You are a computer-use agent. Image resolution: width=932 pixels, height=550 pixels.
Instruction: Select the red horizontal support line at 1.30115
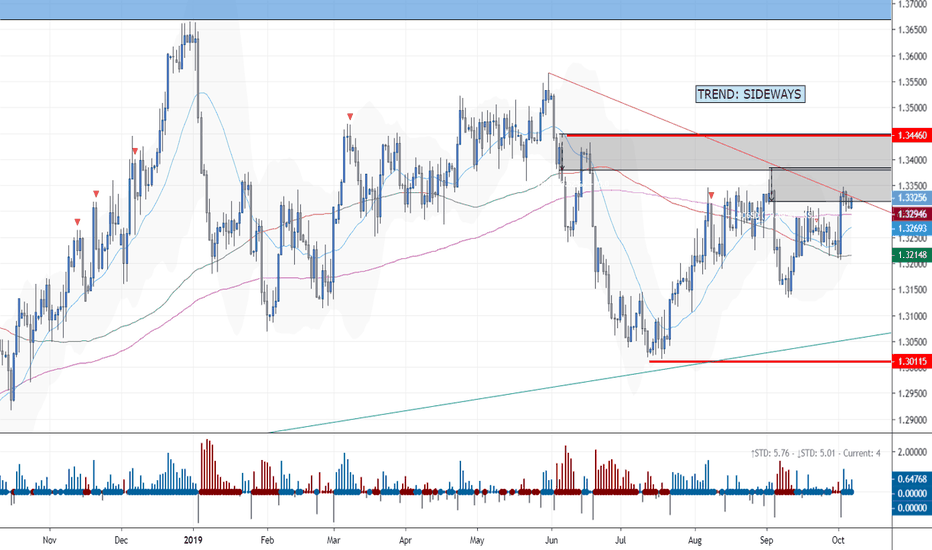pos(770,361)
